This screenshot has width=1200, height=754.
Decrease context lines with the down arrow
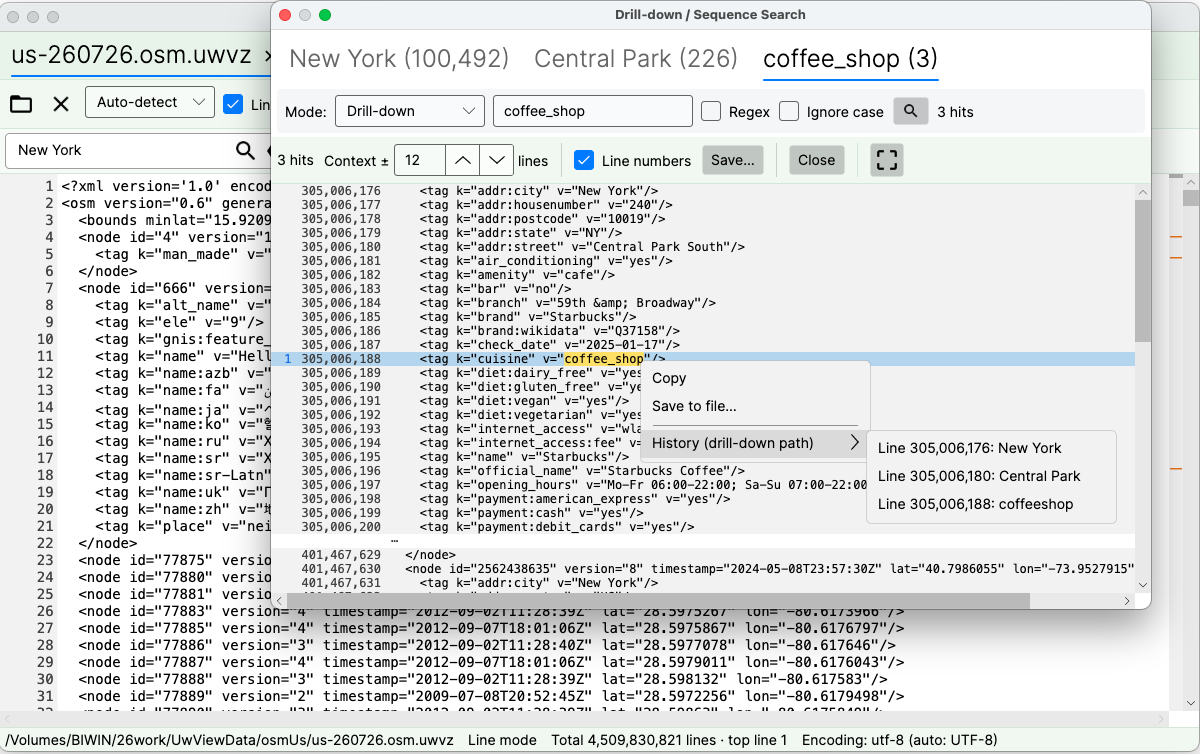tap(496, 160)
